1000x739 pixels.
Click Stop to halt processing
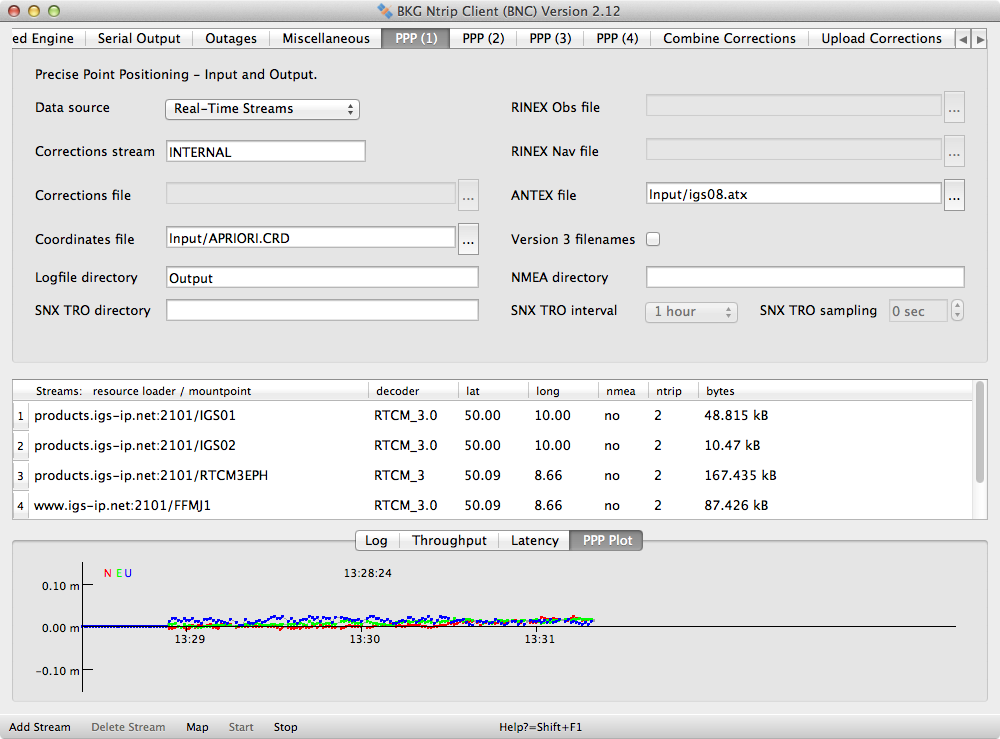point(285,727)
